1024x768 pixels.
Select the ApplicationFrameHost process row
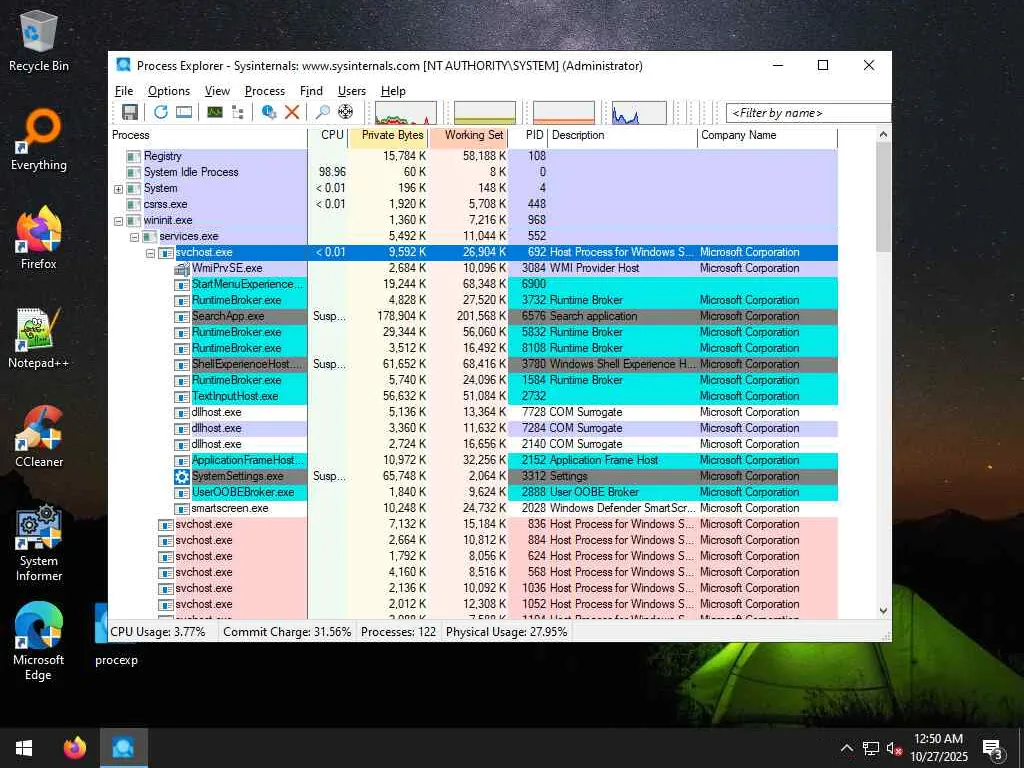(473, 460)
